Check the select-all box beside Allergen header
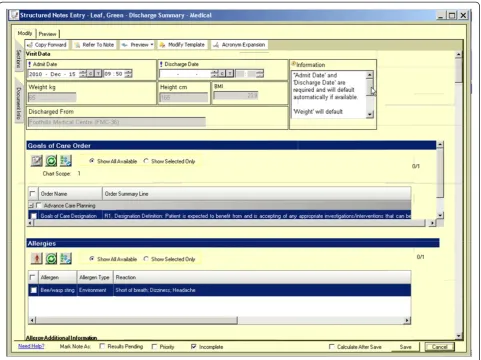 tap(33, 277)
